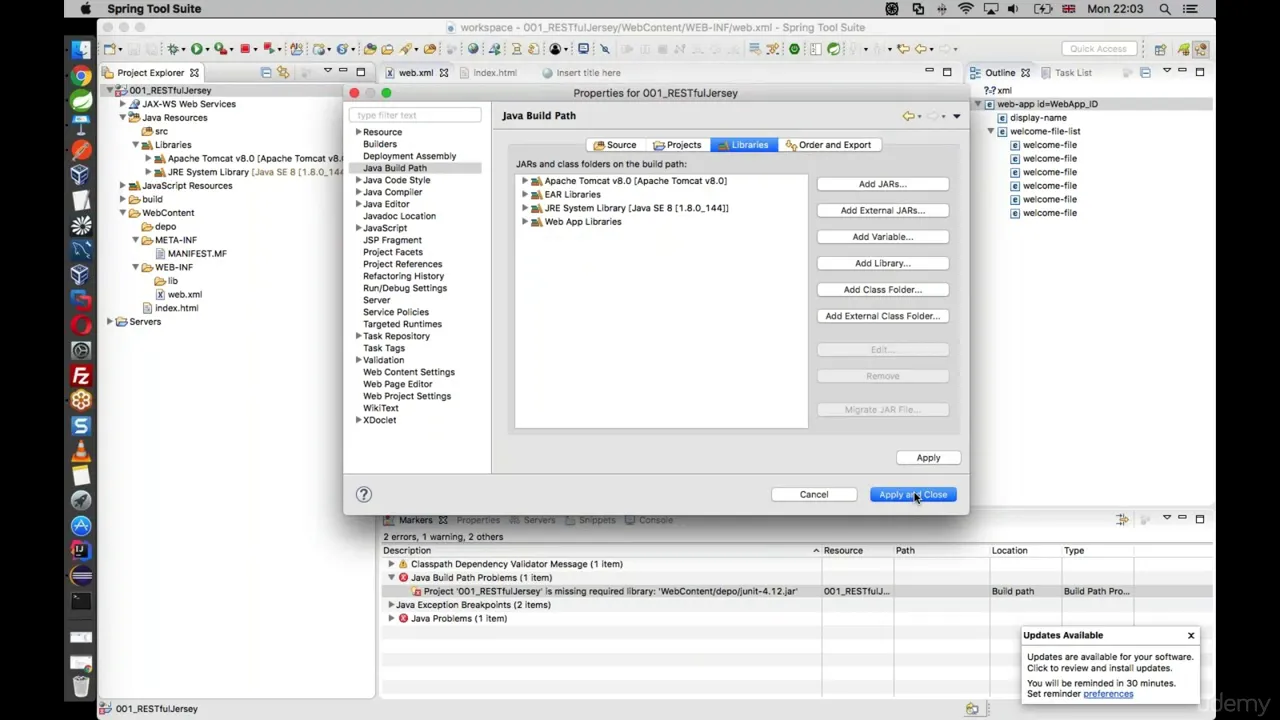Click the Debug bug toolbar icon
This screenshot has height=720, width=1280.
coord(174,49)
